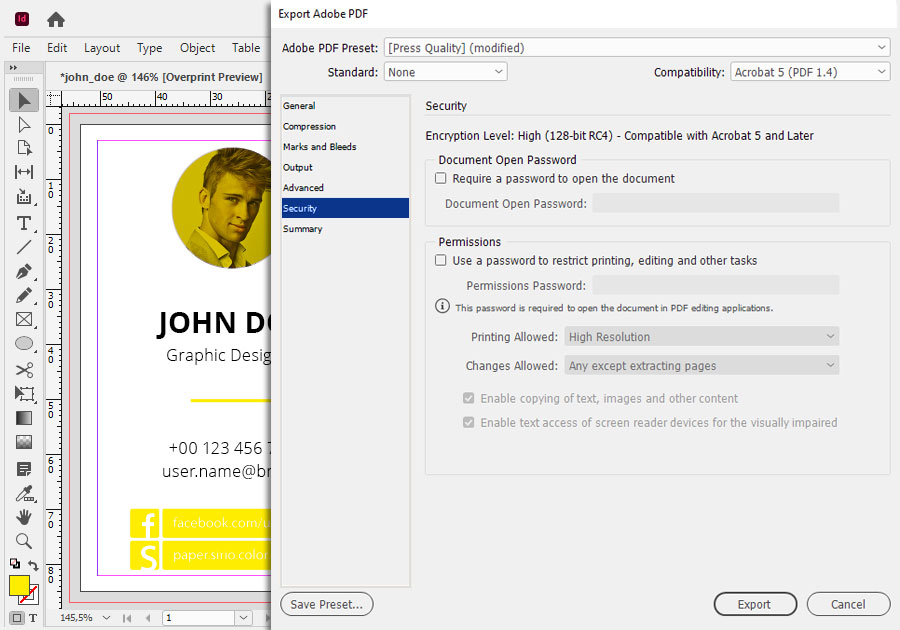Screen dimensions: 900x630
Task: Switch to the General export section
Action: (345, 106)
